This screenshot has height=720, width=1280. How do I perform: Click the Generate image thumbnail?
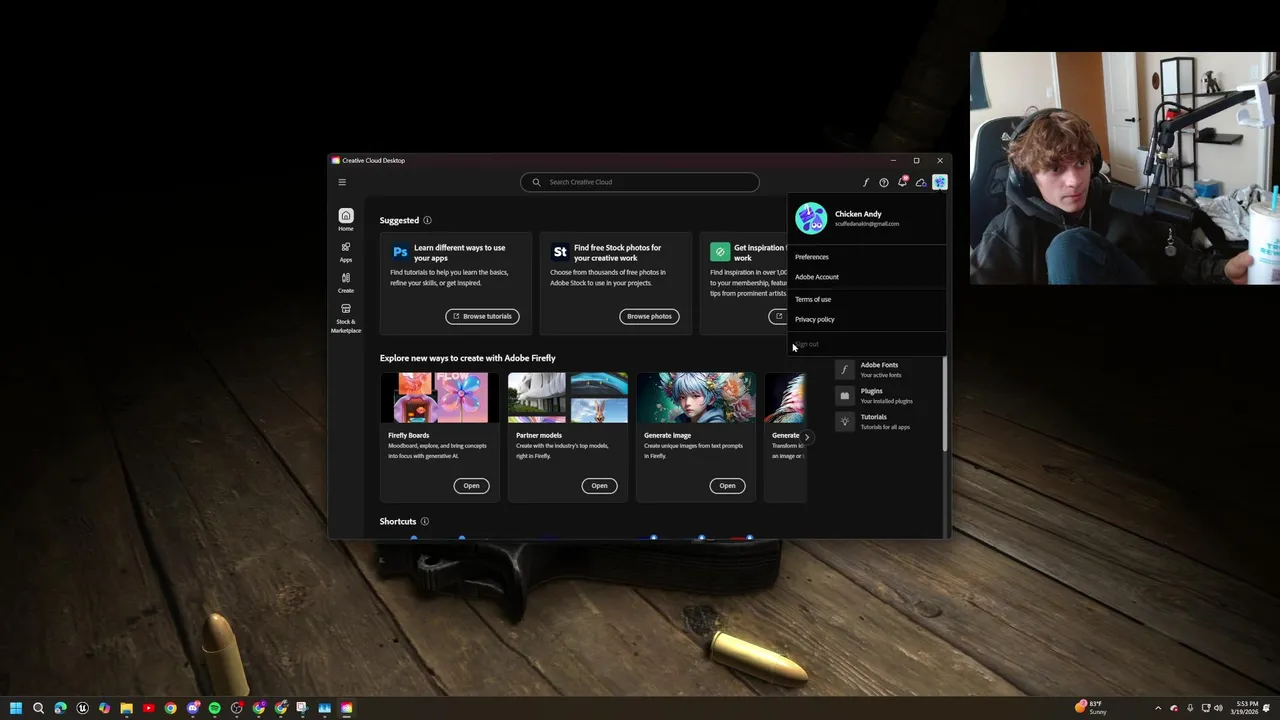pyautogui.click(x=696, y=398)
